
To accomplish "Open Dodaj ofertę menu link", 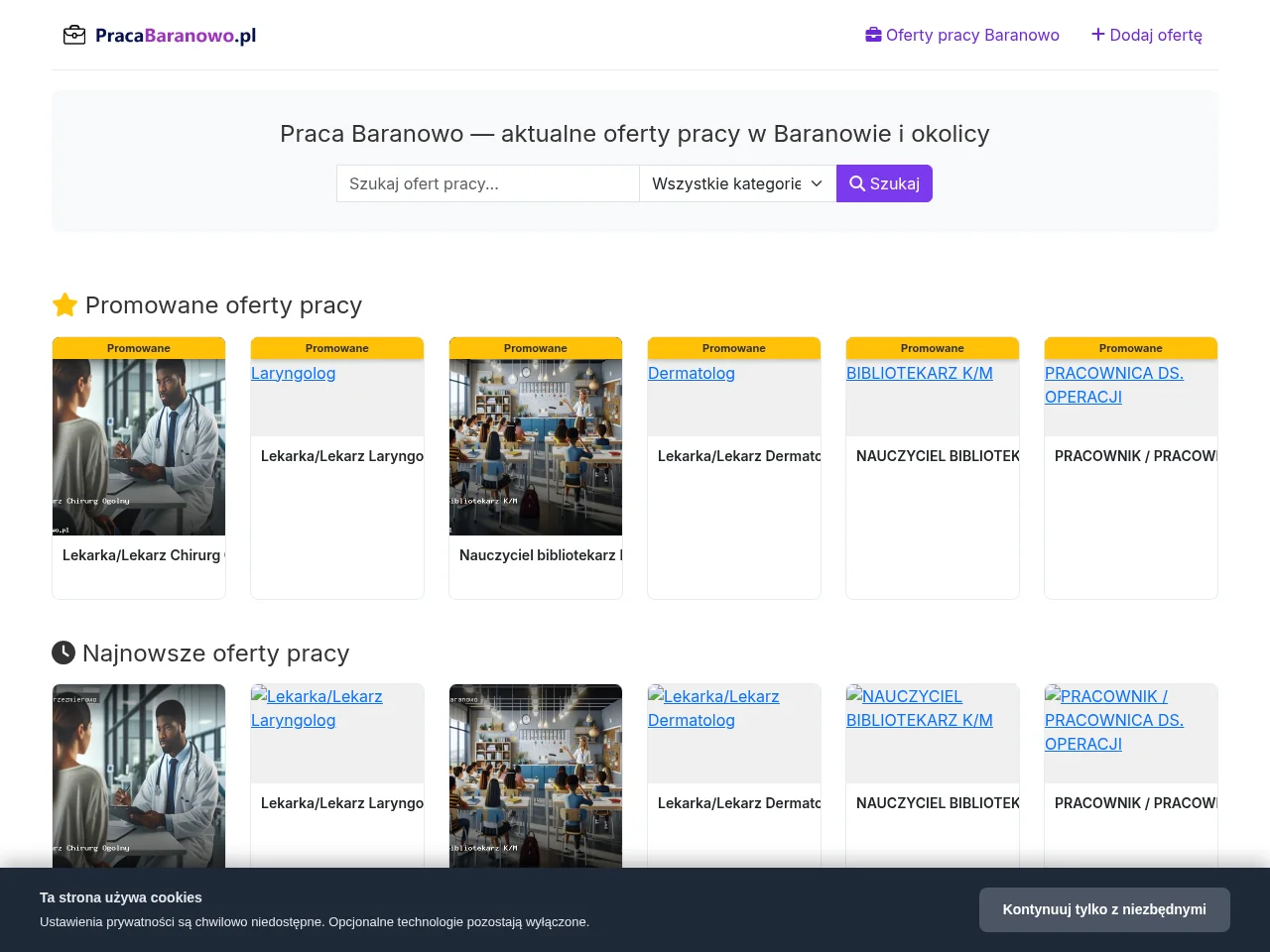I will 1147,35.
